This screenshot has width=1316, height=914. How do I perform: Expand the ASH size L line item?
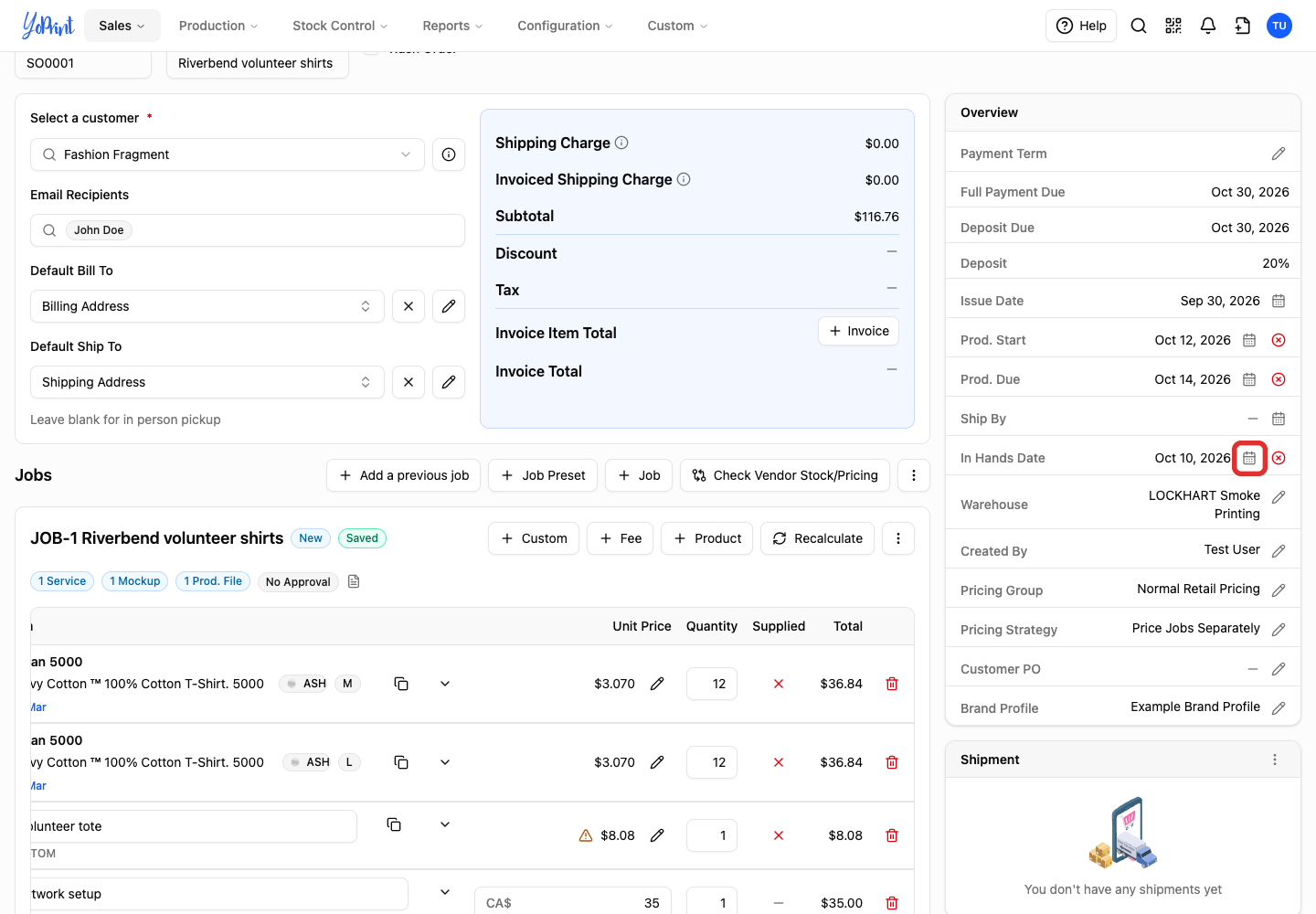point(445,762)
